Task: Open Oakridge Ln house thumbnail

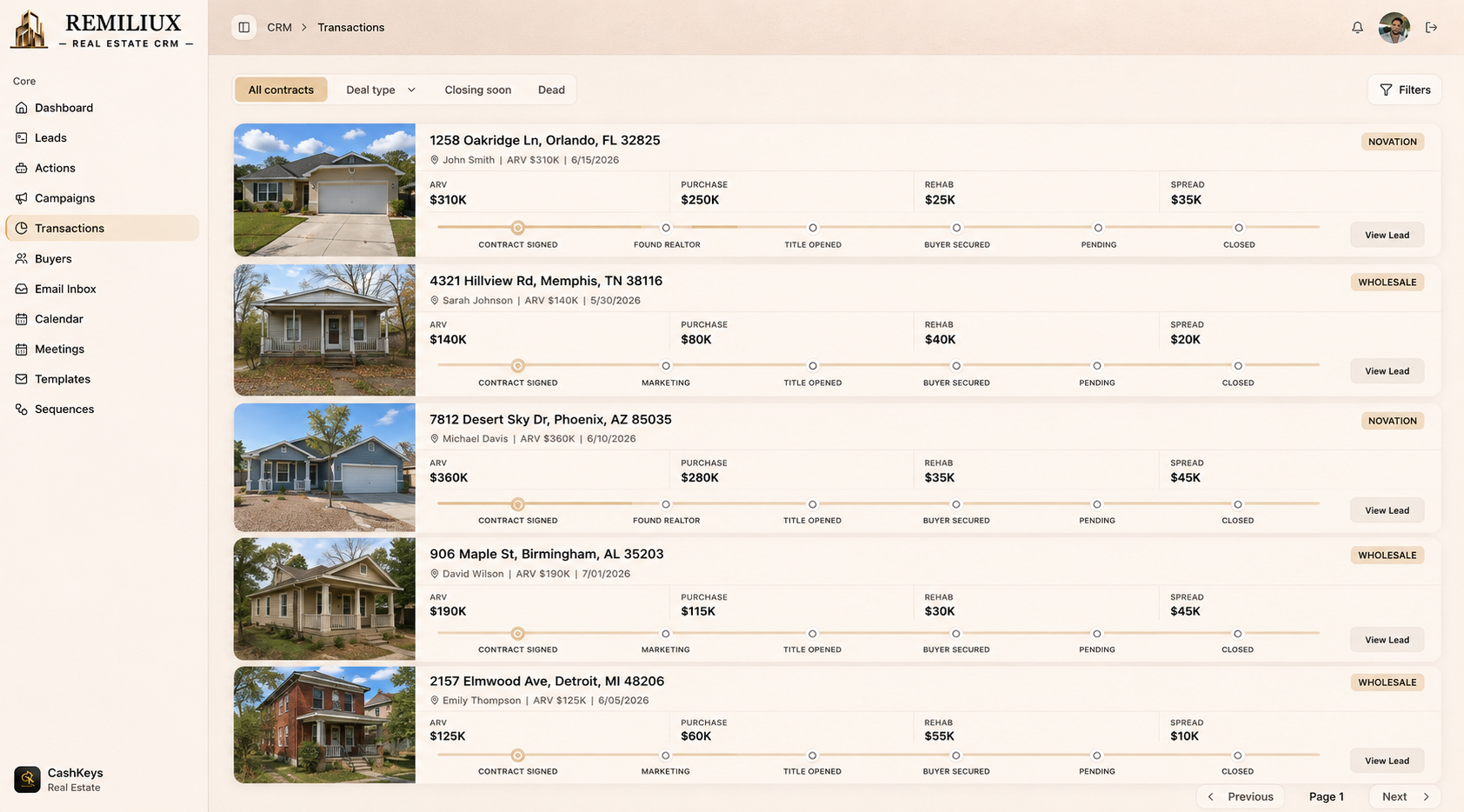Action: point(324,190)
